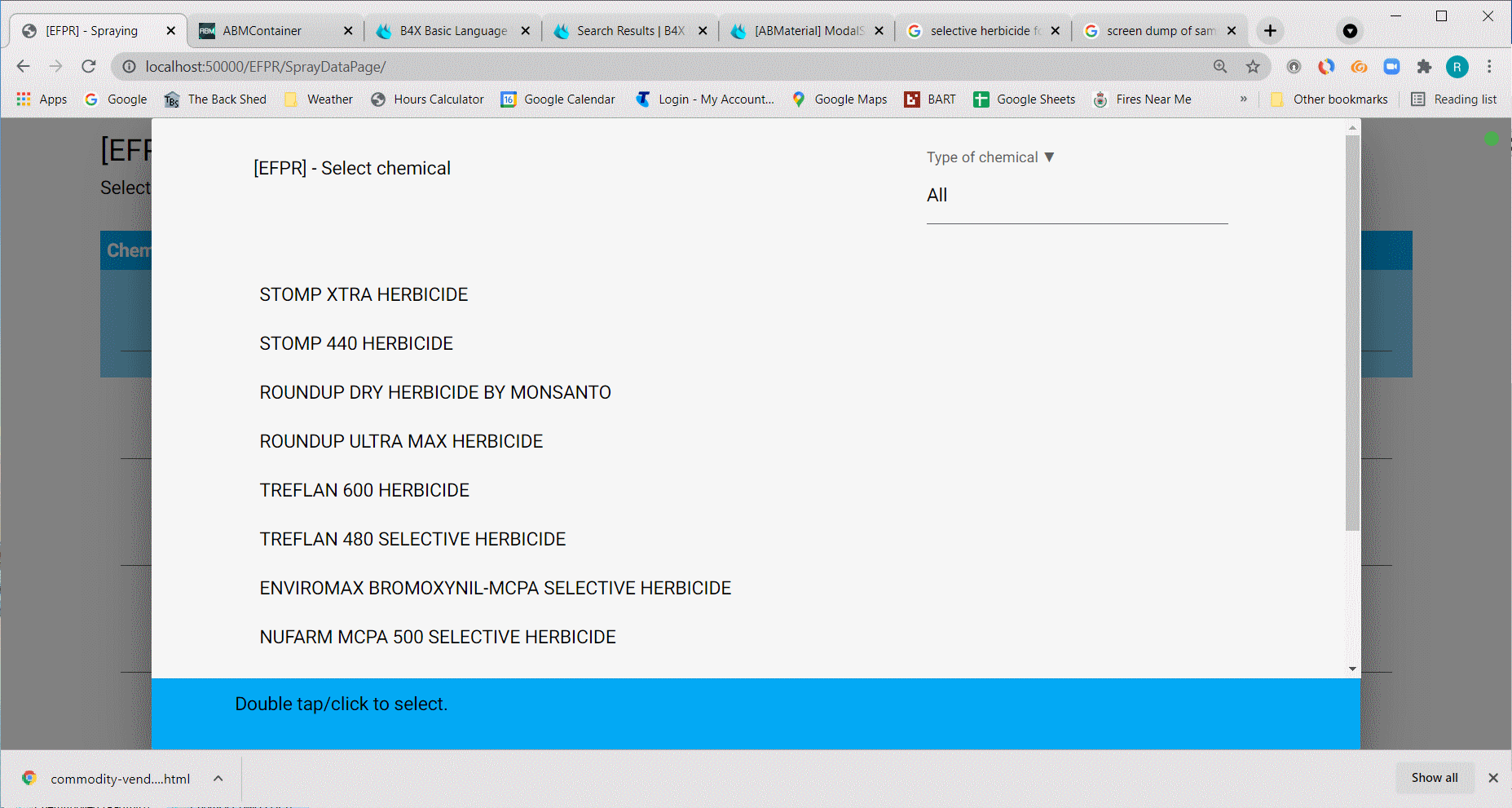Image resolution: width=1512 pixels, height=808 pixels.
Task: Close the B4X Basic Language tab
Action: click(x=526, y=31)
